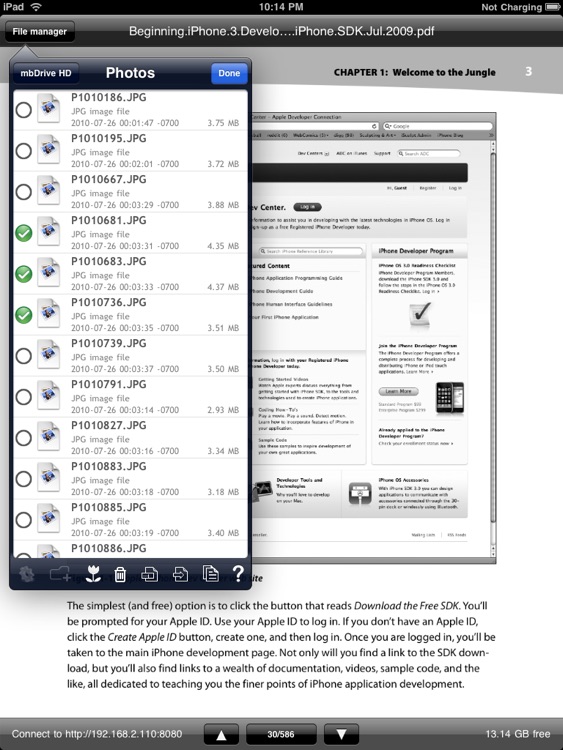
Task: Tap file icon of P1010791.JPG
Action: point(48,396)
